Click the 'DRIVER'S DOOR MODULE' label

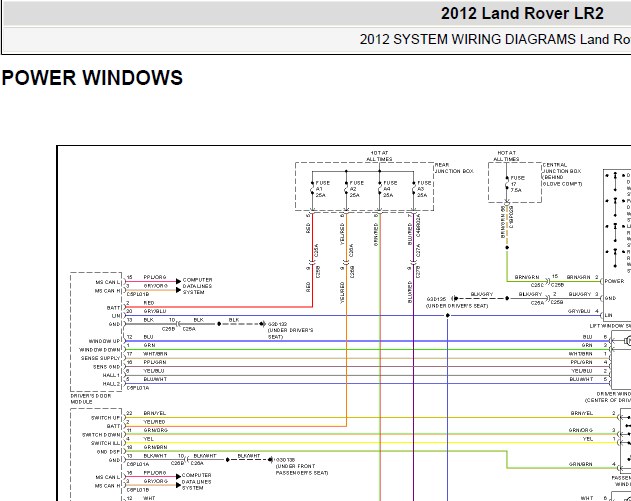(x=91, y=399)
